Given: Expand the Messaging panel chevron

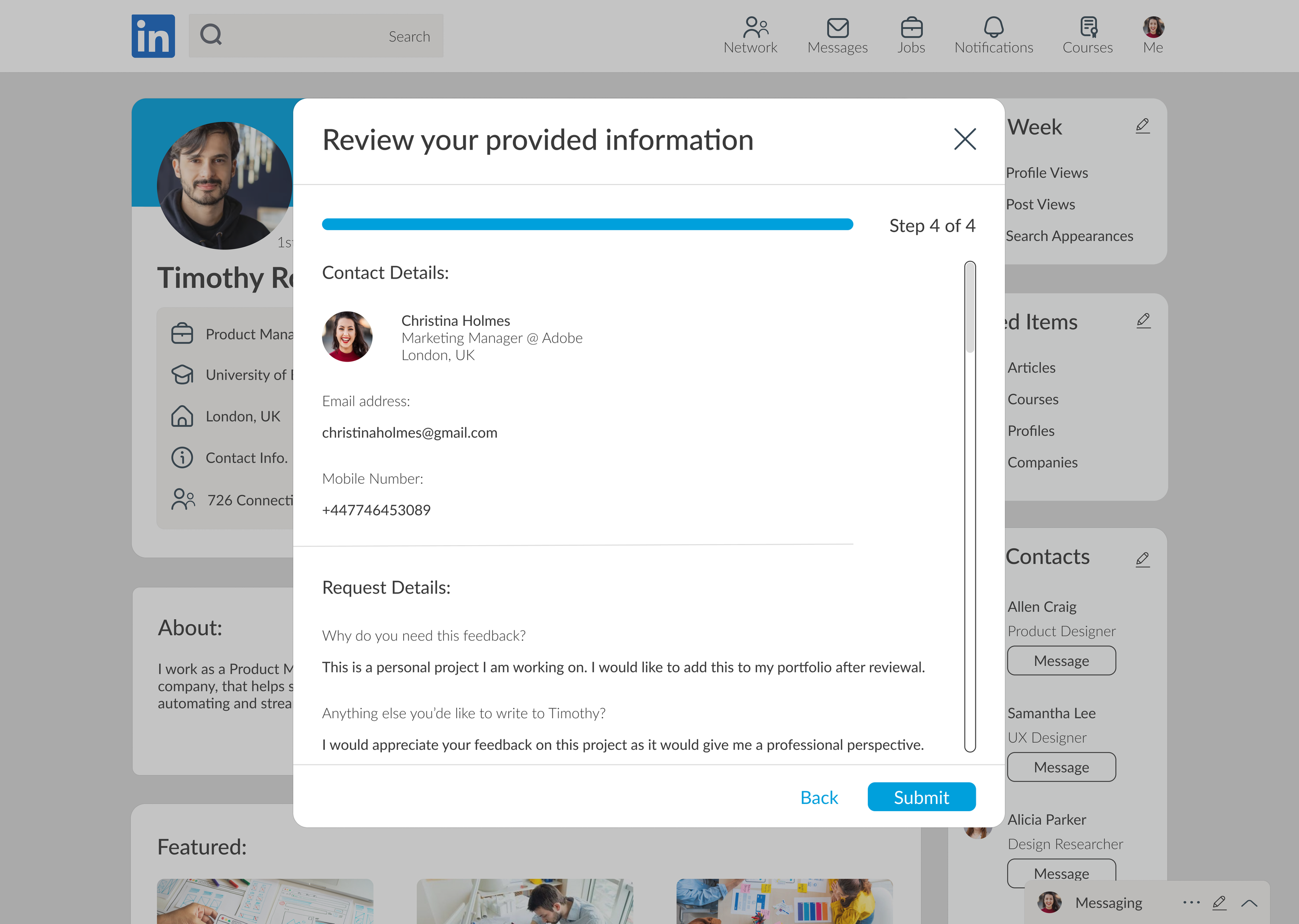Looking at the screenshot, I should coord(1249,903).
